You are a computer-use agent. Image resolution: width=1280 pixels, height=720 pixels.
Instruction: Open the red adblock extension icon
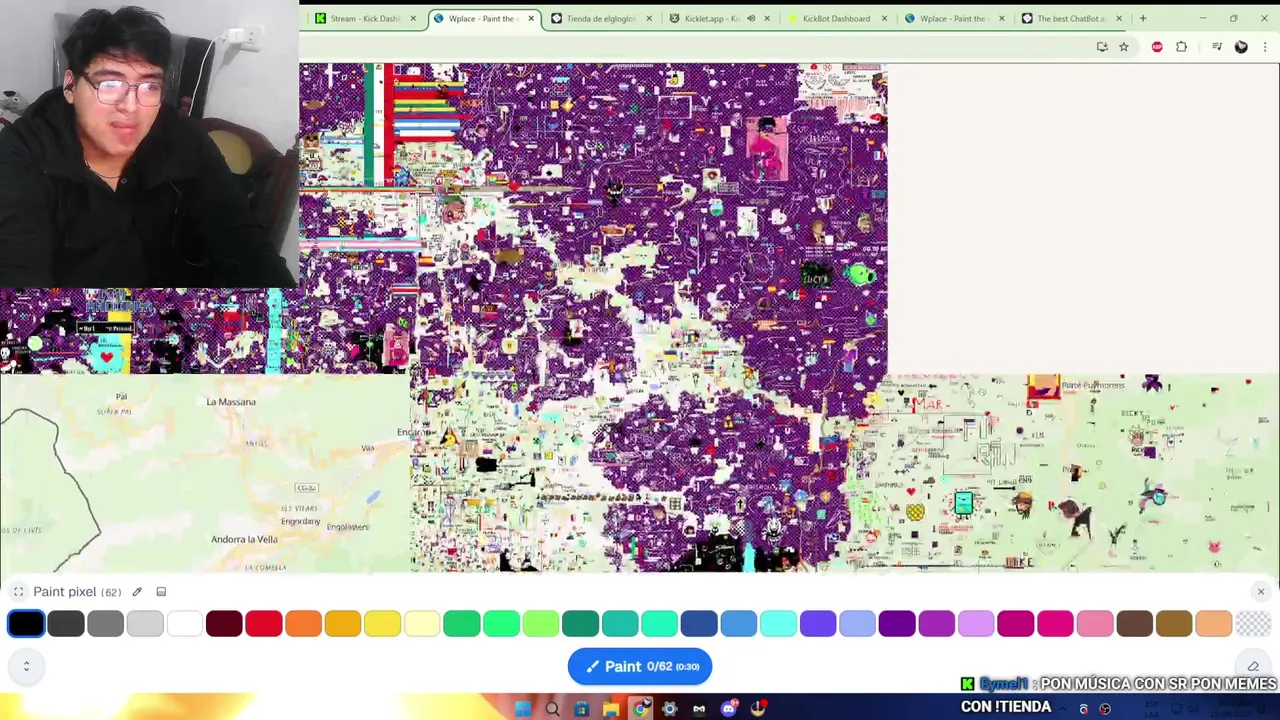[x=1157, y=47]
